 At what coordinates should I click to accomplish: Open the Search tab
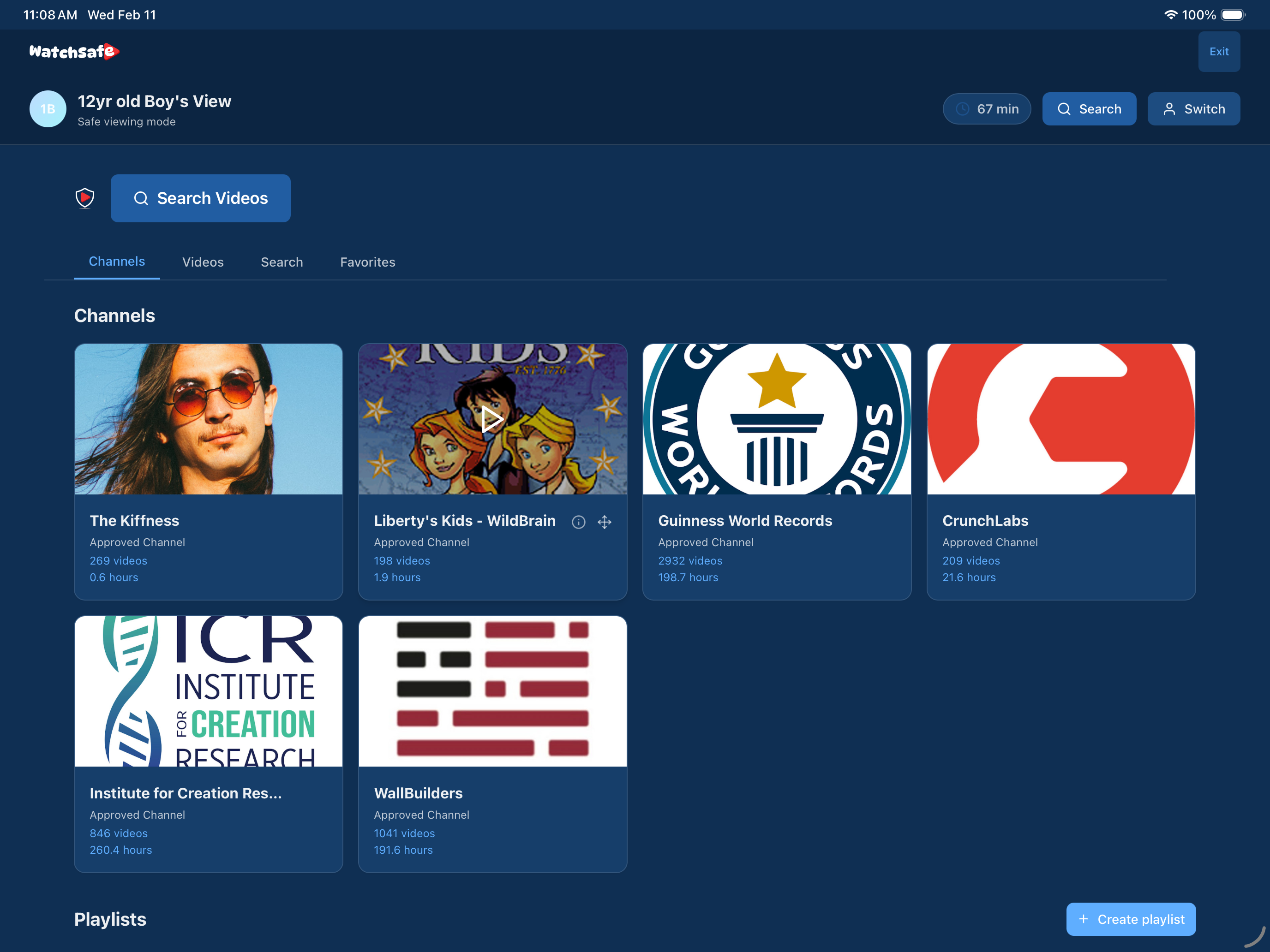(282, 262)
